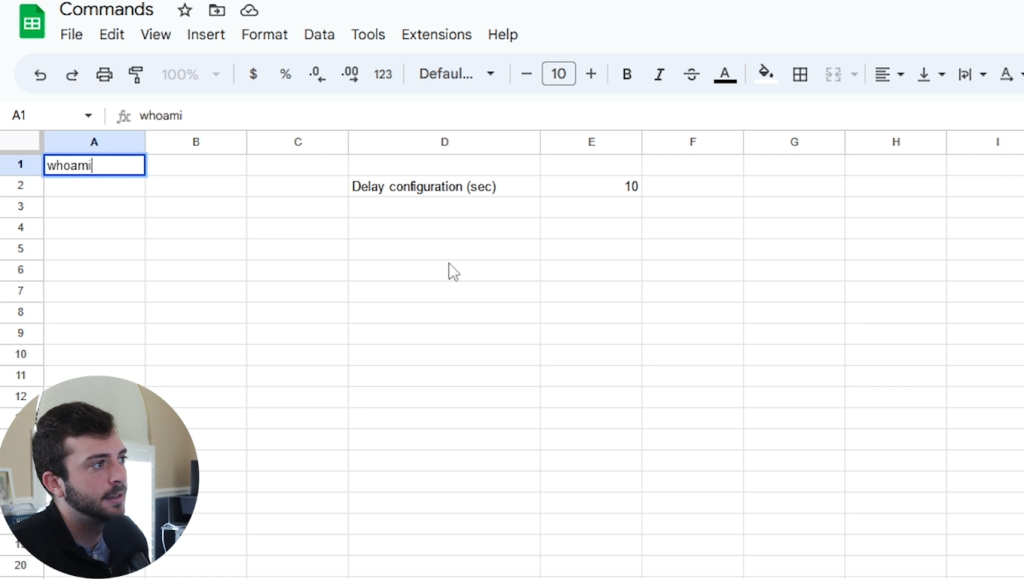The width and height of the screenshot is (1024, 579).
Task: Click the presenter webcam thumbnail
Action: pos(98,477)
